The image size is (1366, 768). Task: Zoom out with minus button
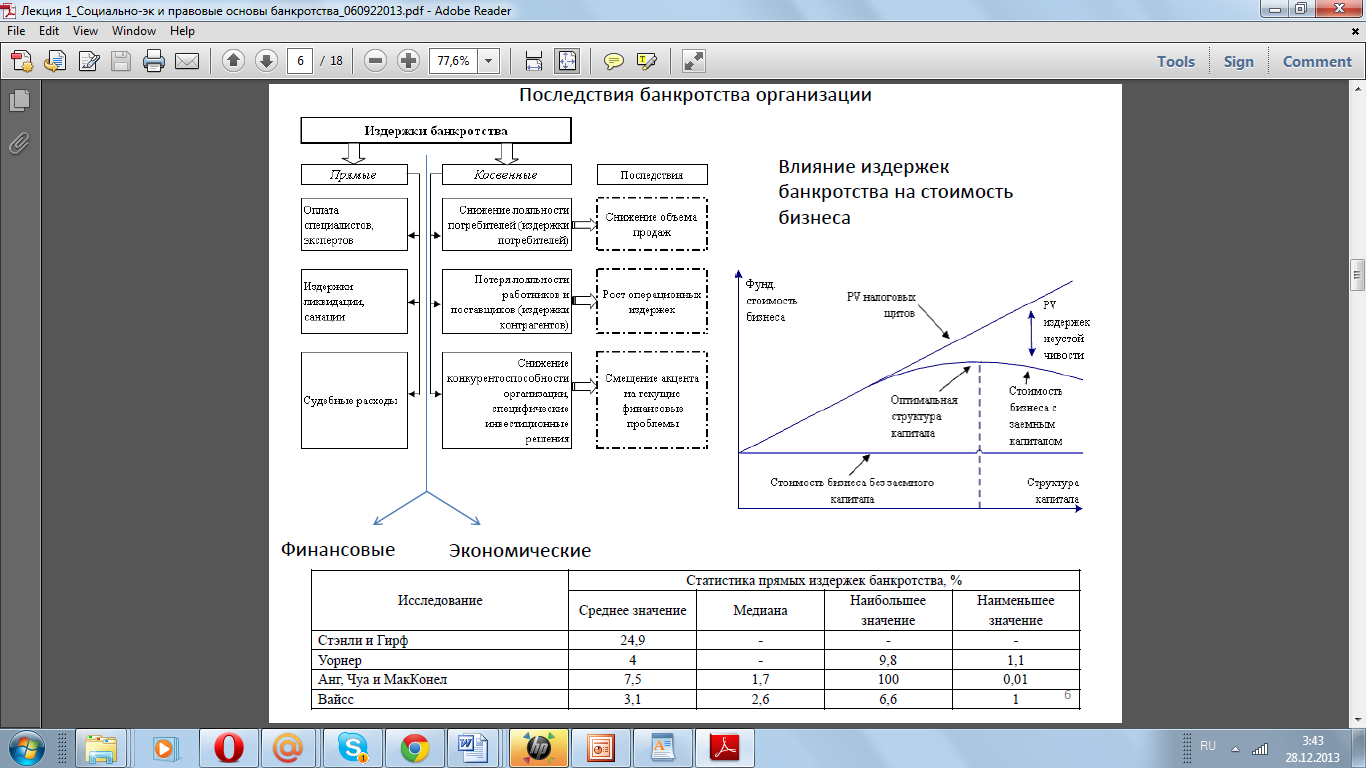[x=376, y=61]
